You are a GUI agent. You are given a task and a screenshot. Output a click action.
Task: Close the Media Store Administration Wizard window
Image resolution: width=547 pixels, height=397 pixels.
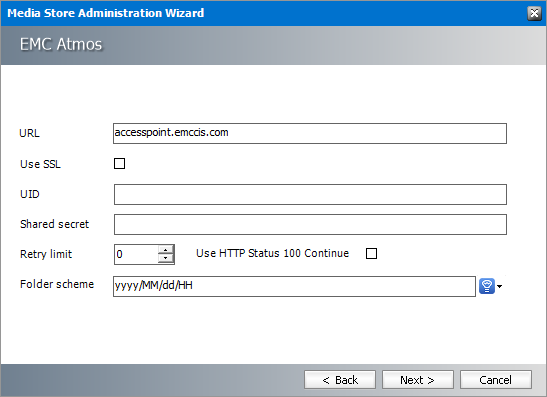[x=534, y=13]
